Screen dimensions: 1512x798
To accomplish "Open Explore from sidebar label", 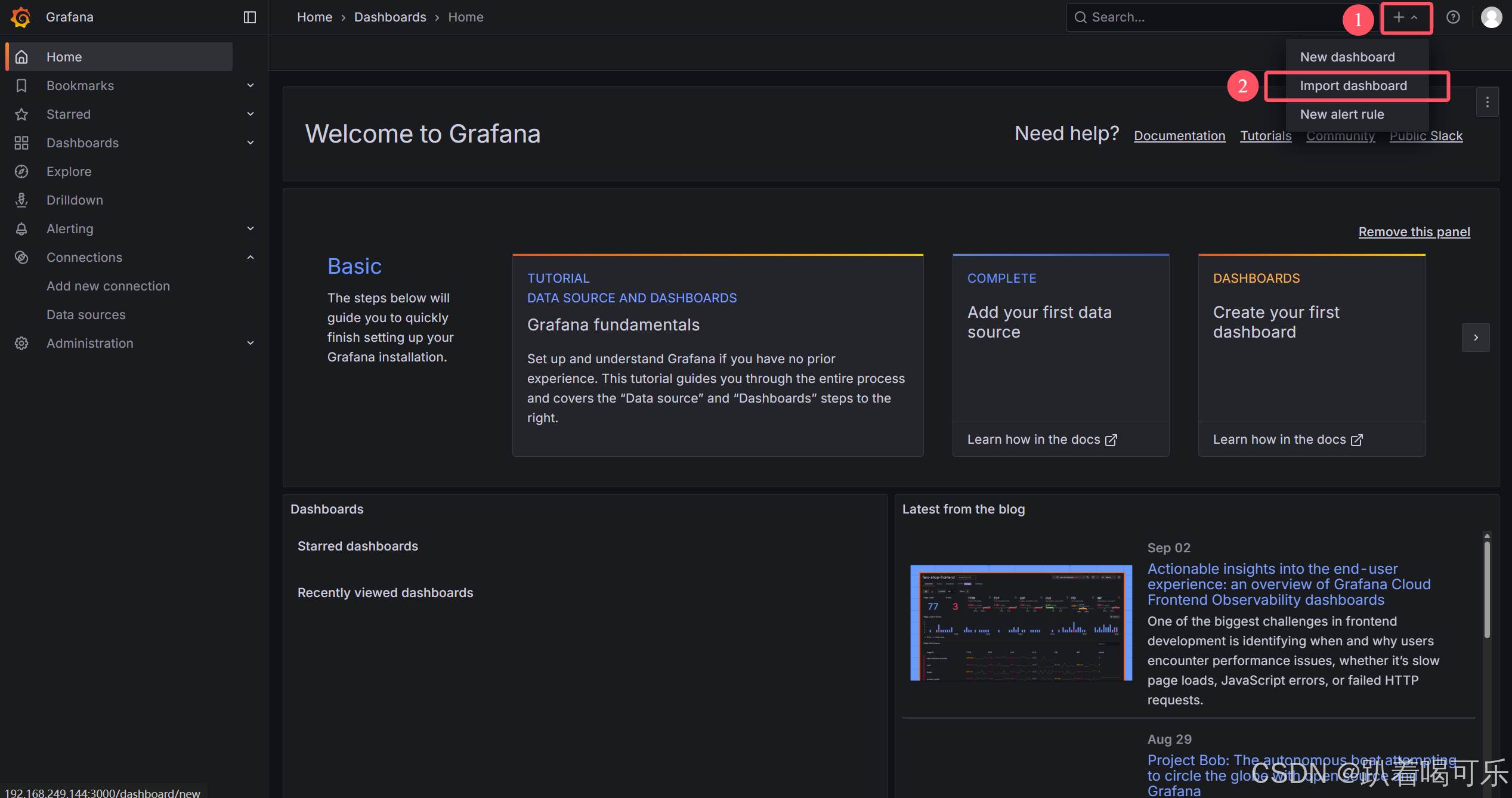I will point(69,171).
